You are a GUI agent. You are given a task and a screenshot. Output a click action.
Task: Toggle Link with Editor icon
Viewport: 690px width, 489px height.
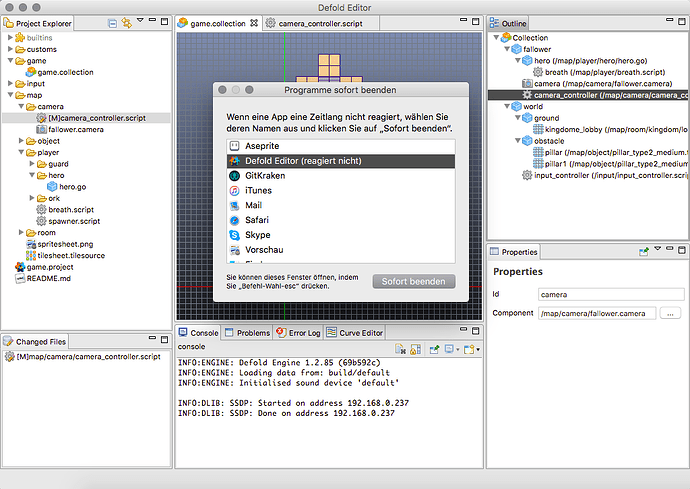(127, 21)
